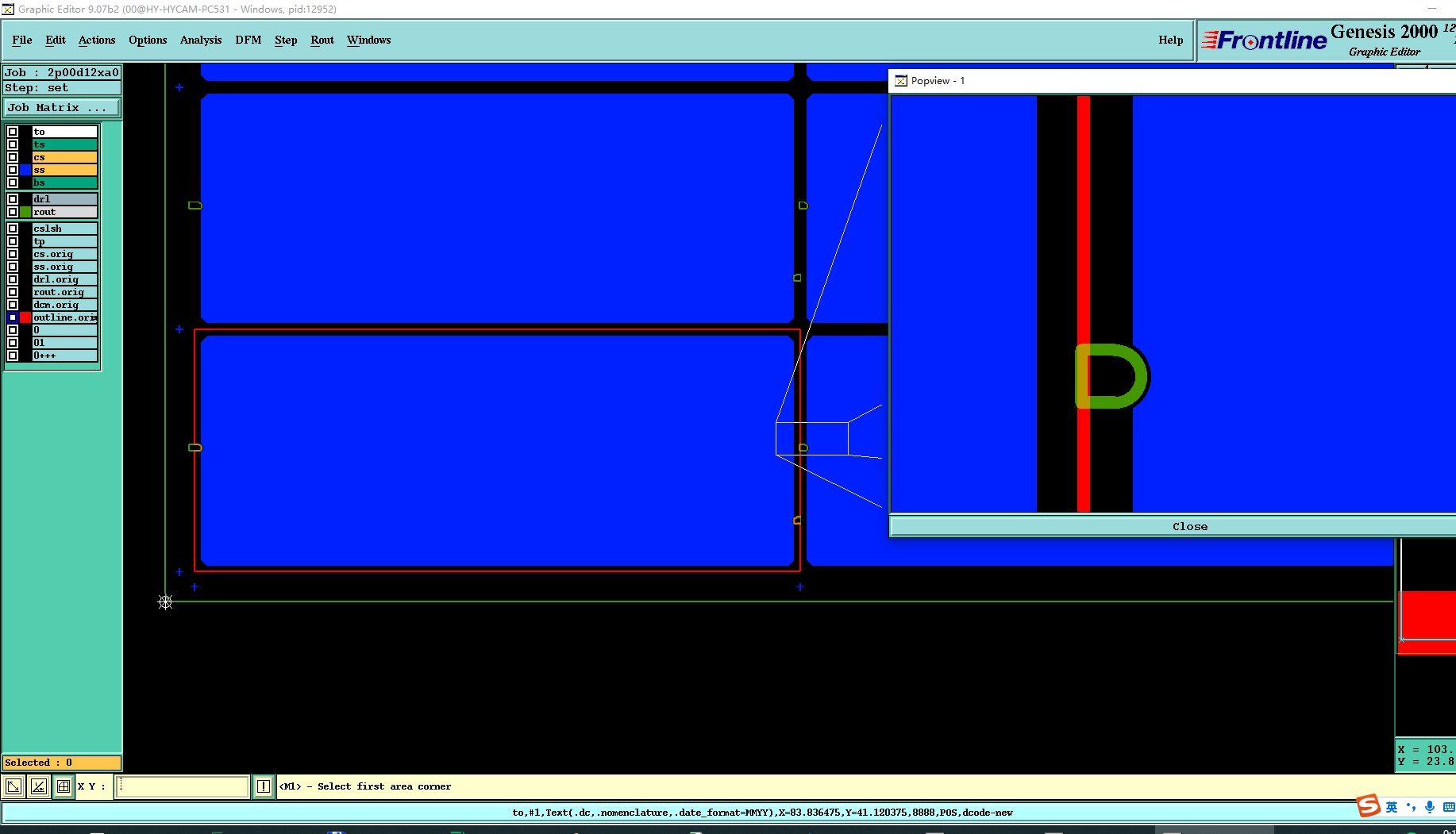Click the grid snap icon beside X Y
The image size is (1456, 834).
pos(64,786)
